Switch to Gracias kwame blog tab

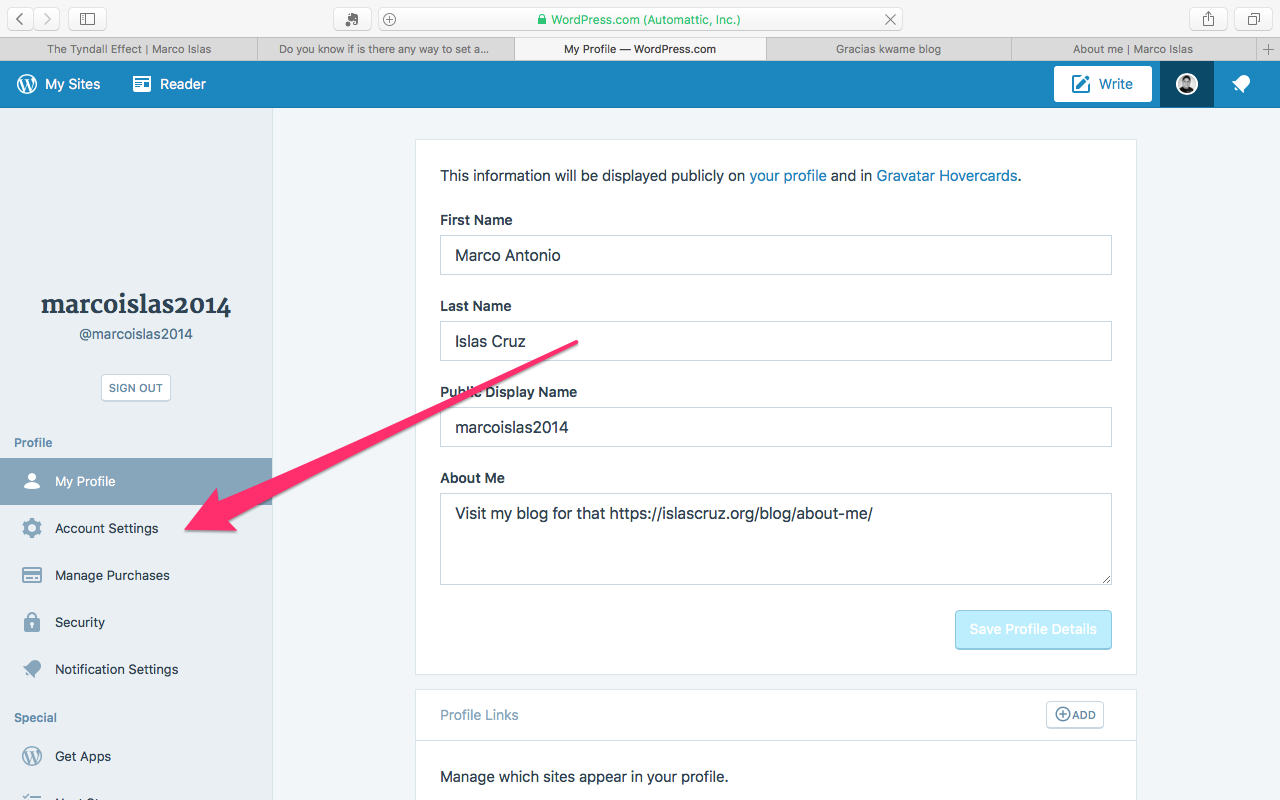click(888, 49)
